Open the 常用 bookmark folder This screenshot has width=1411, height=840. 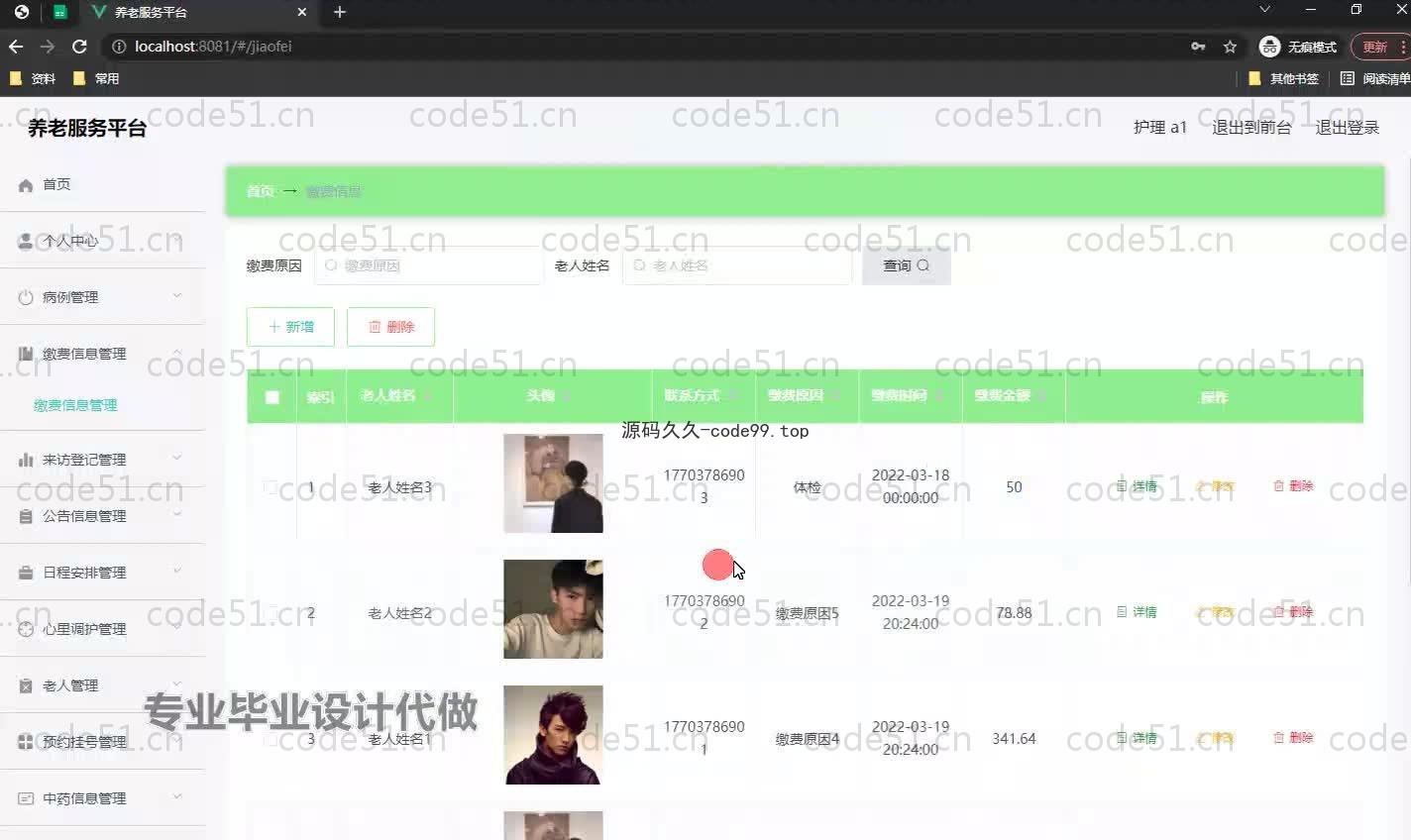click(x=96, y=78)
